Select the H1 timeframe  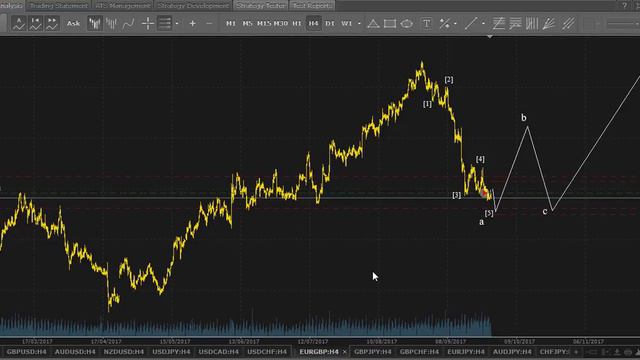297,23
